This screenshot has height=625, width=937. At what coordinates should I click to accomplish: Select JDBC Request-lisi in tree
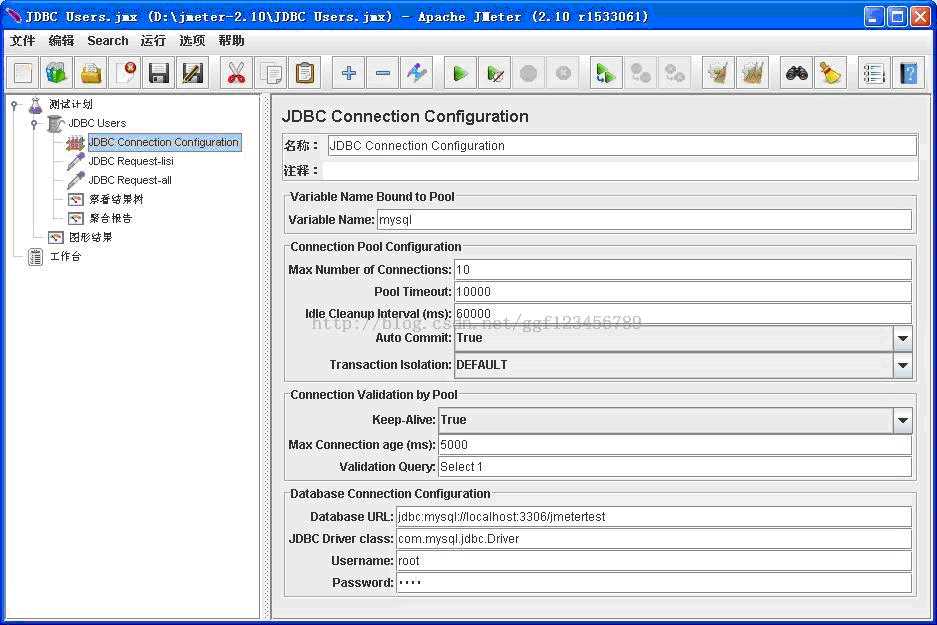pyautogui.click(x=131, y=161)
